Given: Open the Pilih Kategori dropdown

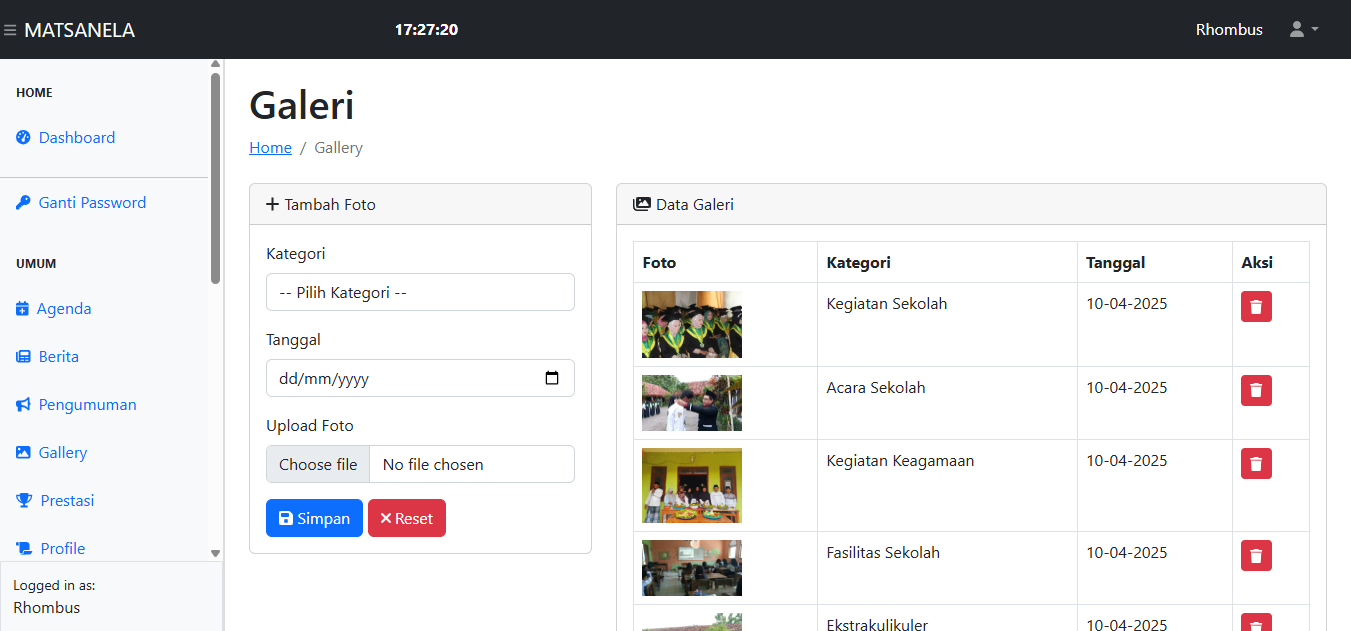Looking at the screenshot, I should click(x=420, y=292).
